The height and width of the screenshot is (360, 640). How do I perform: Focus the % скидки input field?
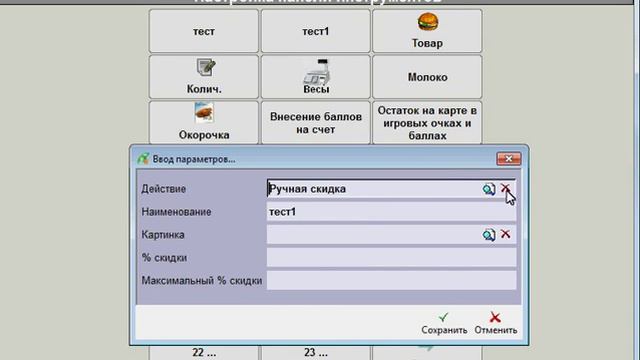click(x=391, y=258)
